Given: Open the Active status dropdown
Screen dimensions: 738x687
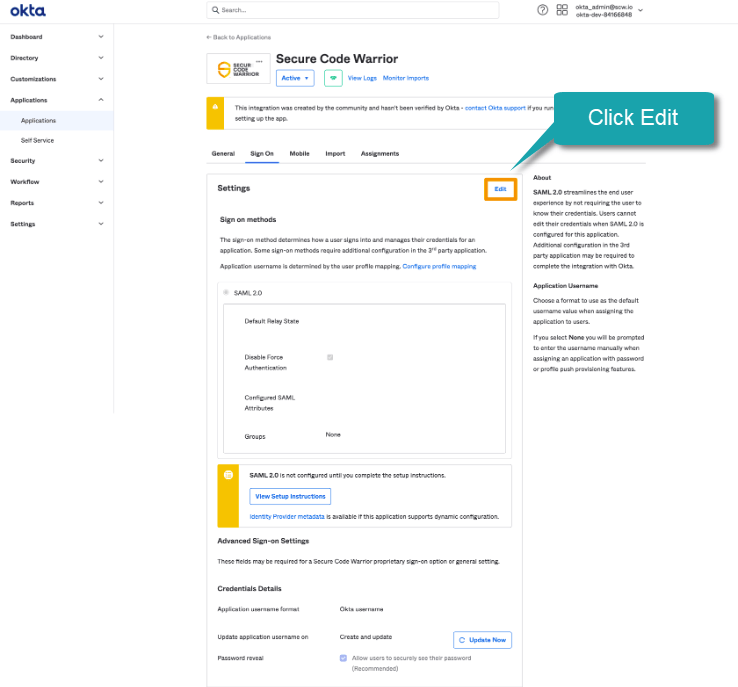Looking at the screenshot, I should [295, 78].
